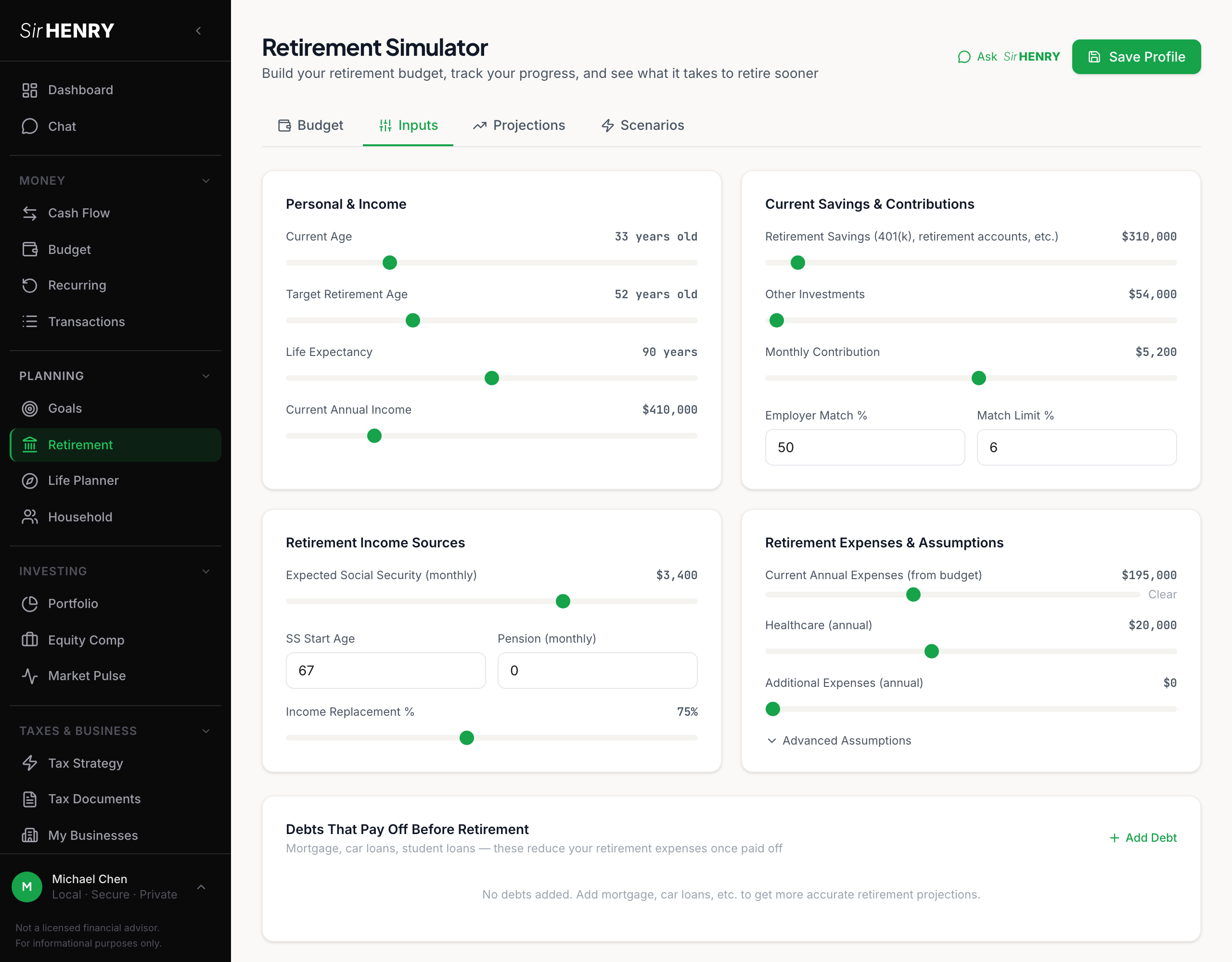
Task: Click Ask Sir HENRY link
Action: pos(1008,56)
